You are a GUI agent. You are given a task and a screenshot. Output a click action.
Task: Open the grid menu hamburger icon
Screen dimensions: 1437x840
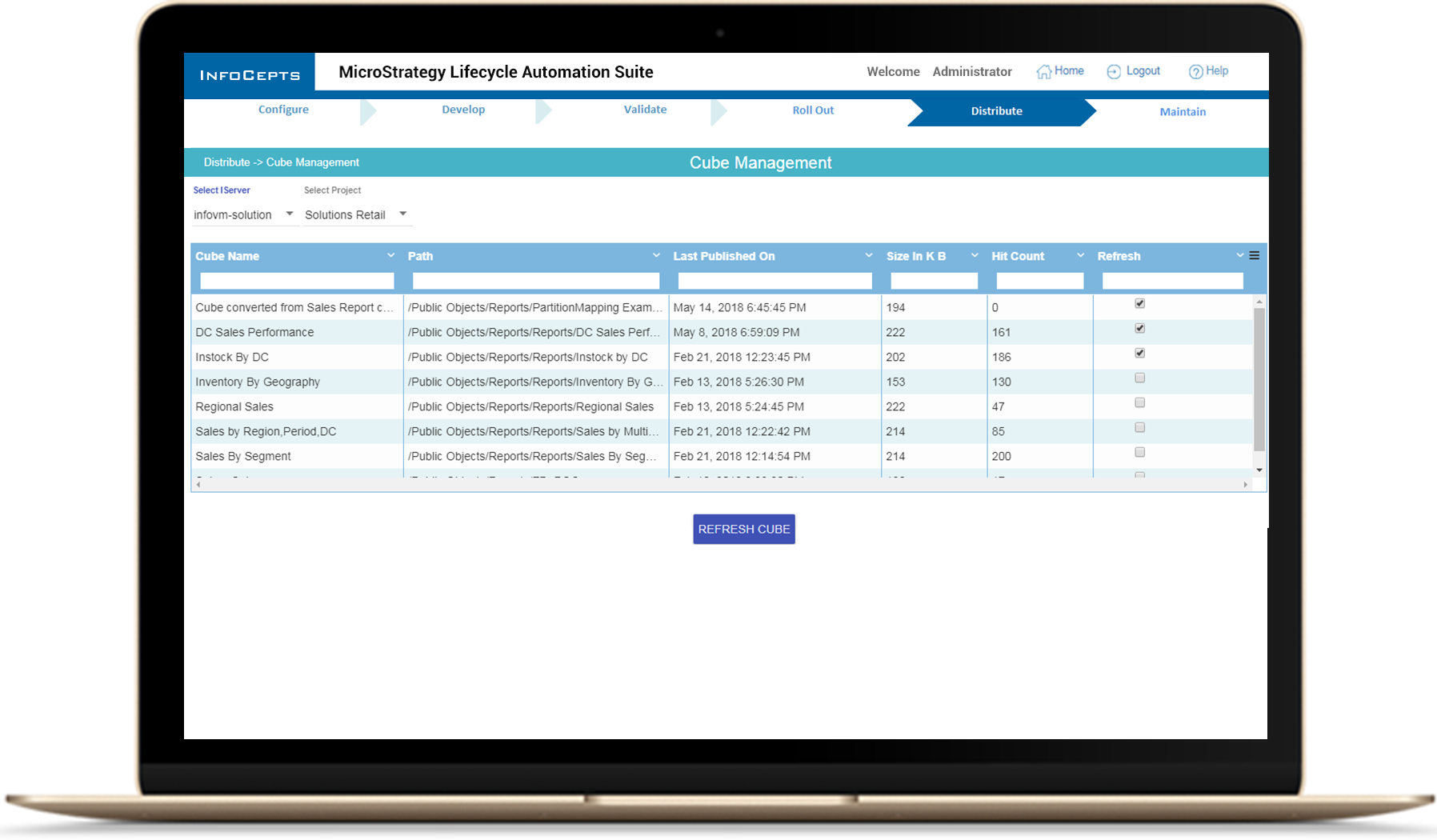point(1255,256)
